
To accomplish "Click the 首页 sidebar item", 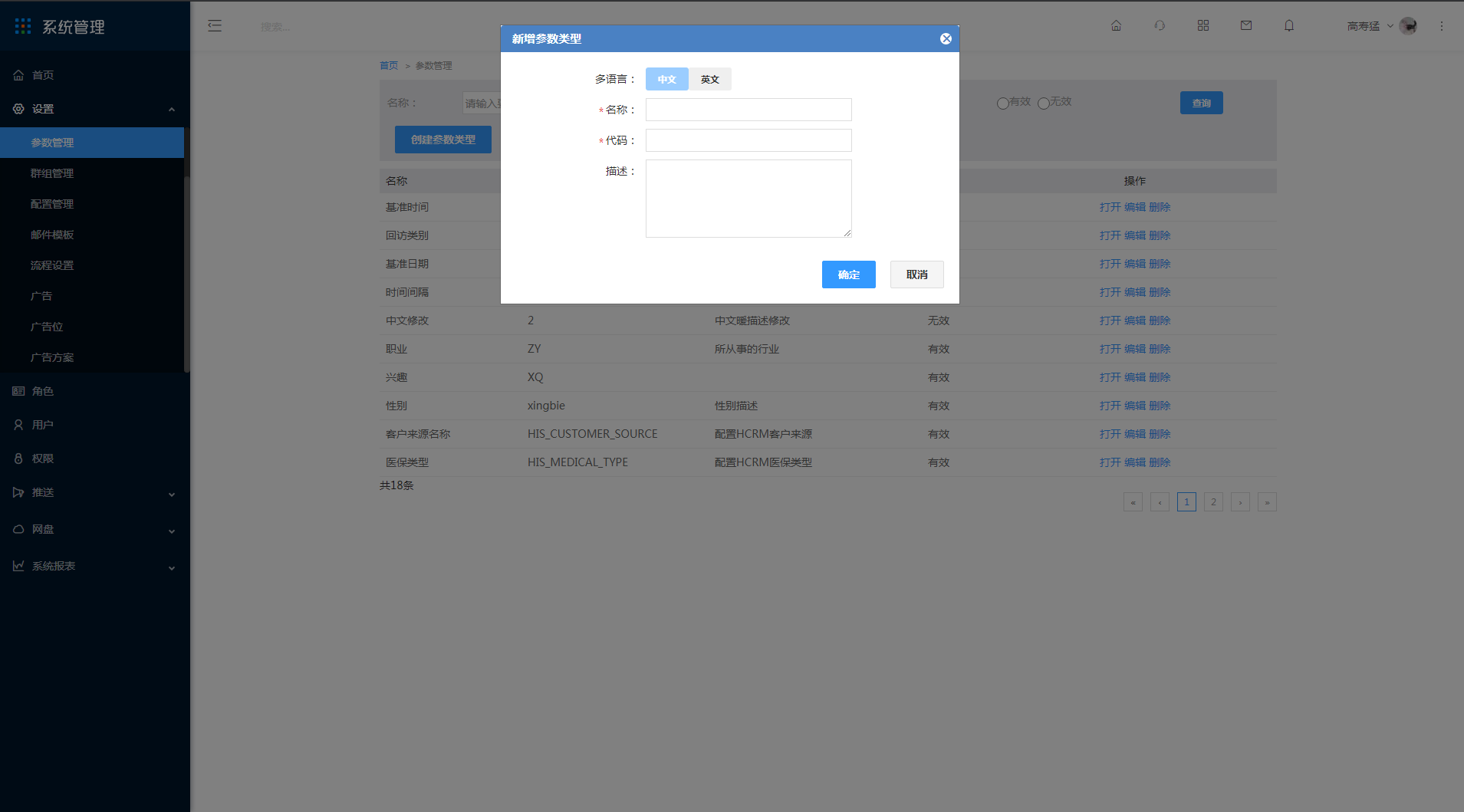I will (x=95, y=75).
